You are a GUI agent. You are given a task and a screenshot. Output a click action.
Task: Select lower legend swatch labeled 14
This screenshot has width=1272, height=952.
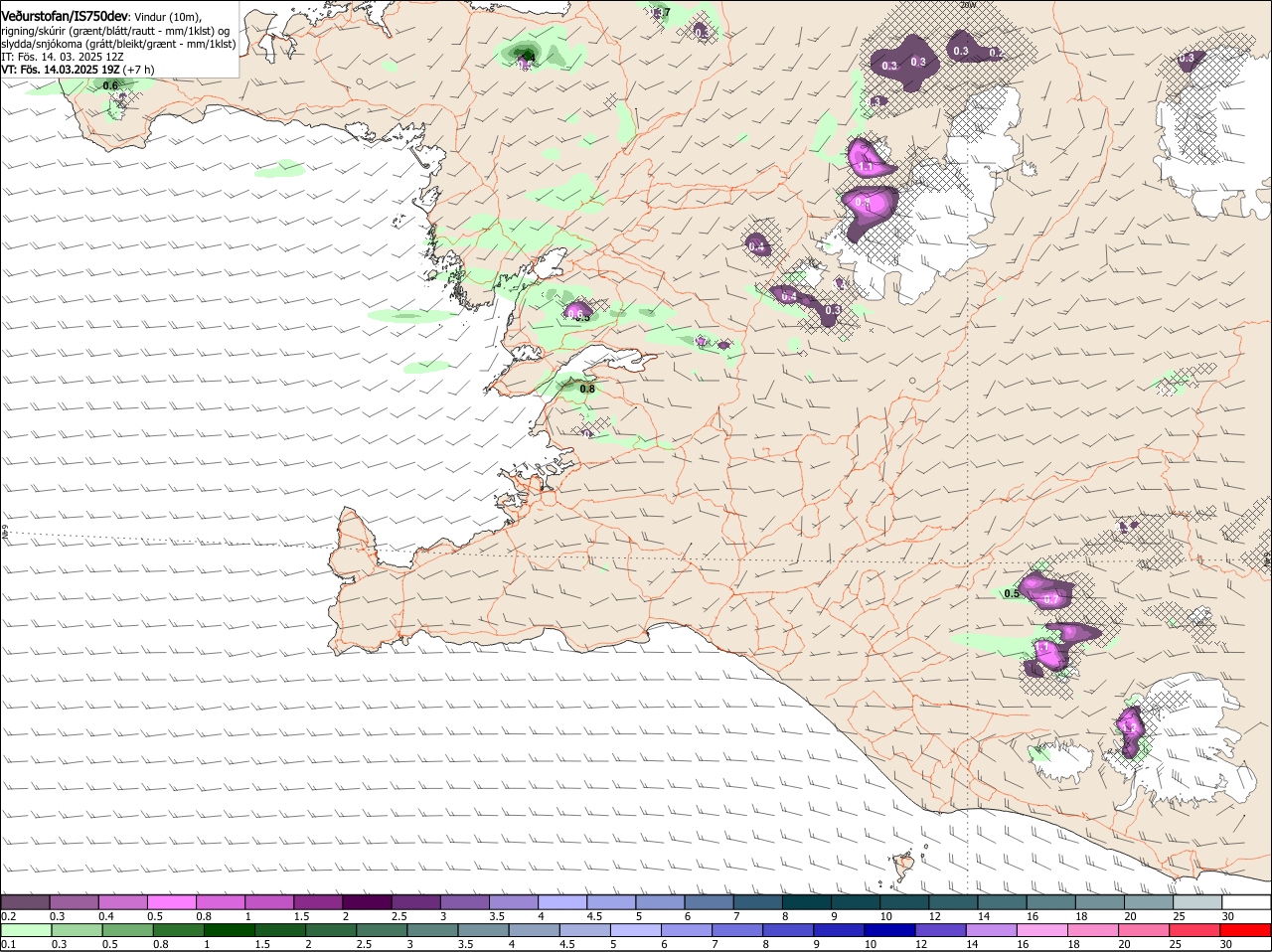click(x=990, y=930)
